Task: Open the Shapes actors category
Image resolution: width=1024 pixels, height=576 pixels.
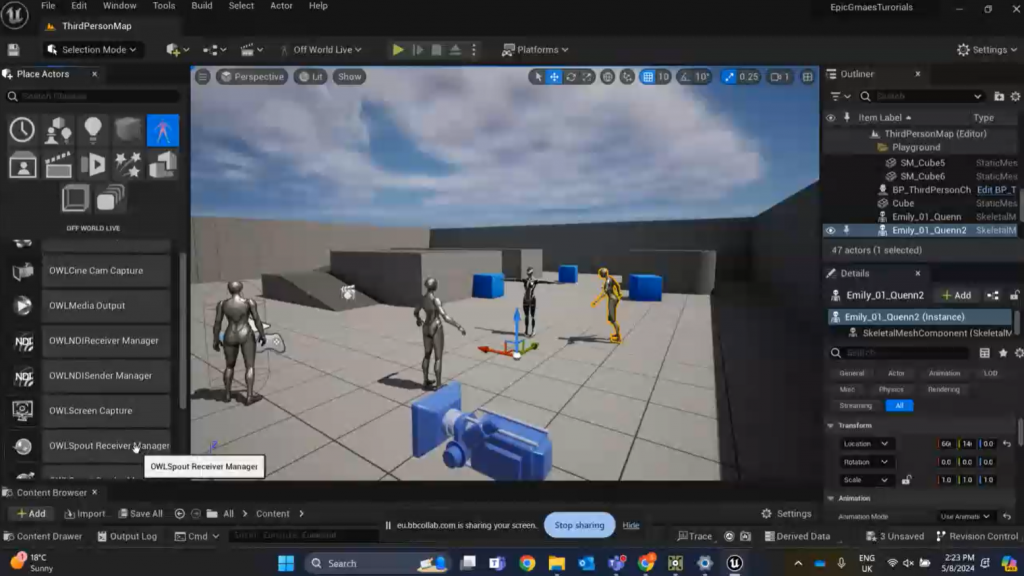Action: pyautogui.click(x=128, y=130)
